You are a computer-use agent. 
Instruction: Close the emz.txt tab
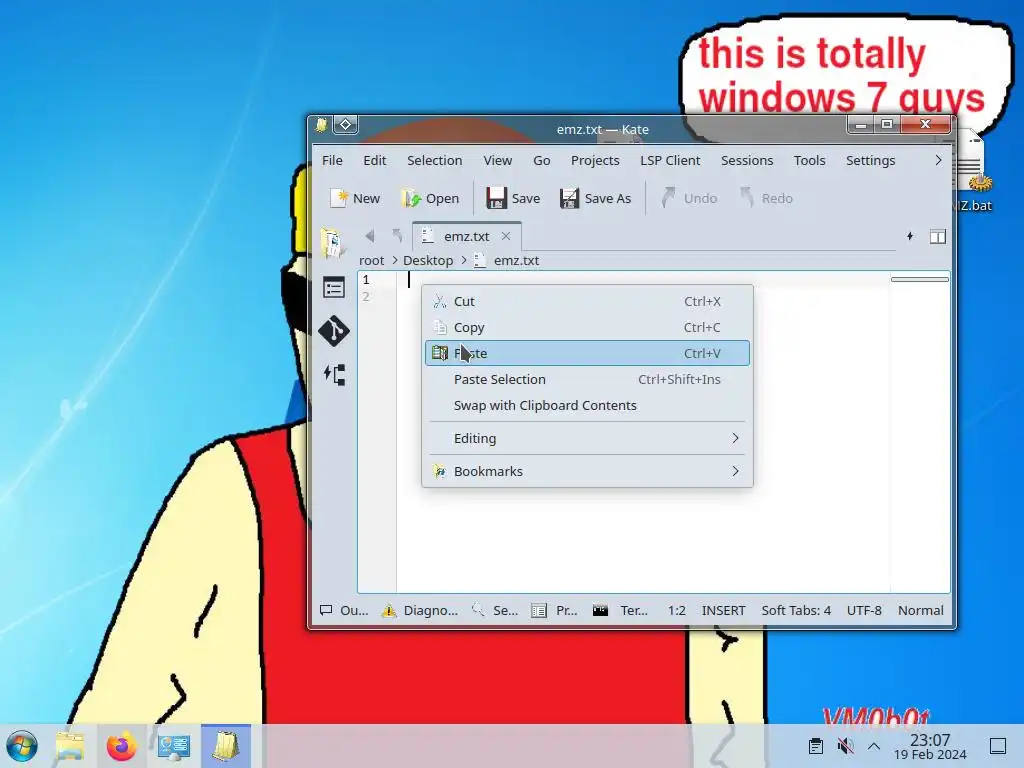tap(505, 236)
